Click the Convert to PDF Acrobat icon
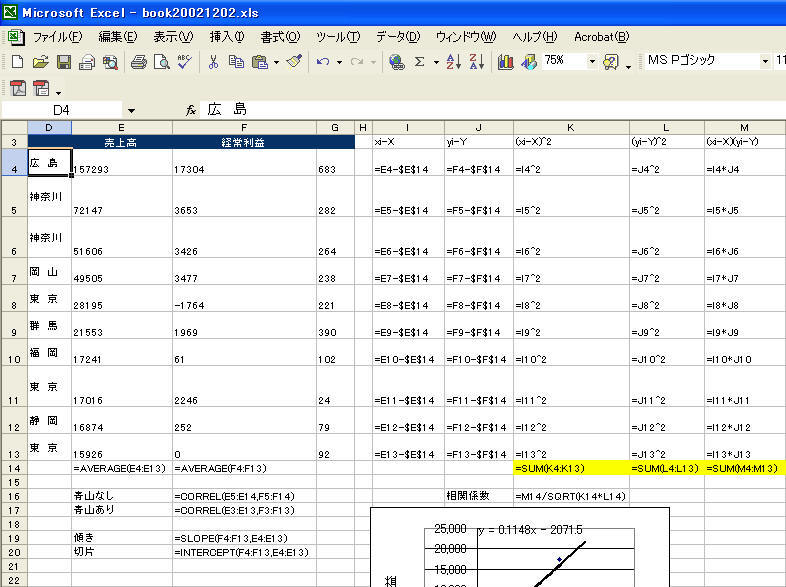Viewport: 786px width, 587px height. tap(18, 89)
